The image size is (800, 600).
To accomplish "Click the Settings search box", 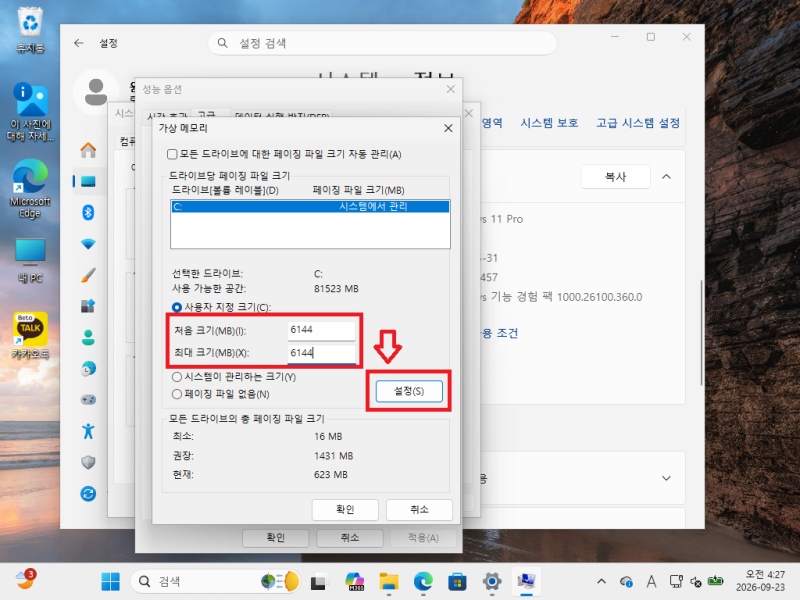I will tap(382, 43).
